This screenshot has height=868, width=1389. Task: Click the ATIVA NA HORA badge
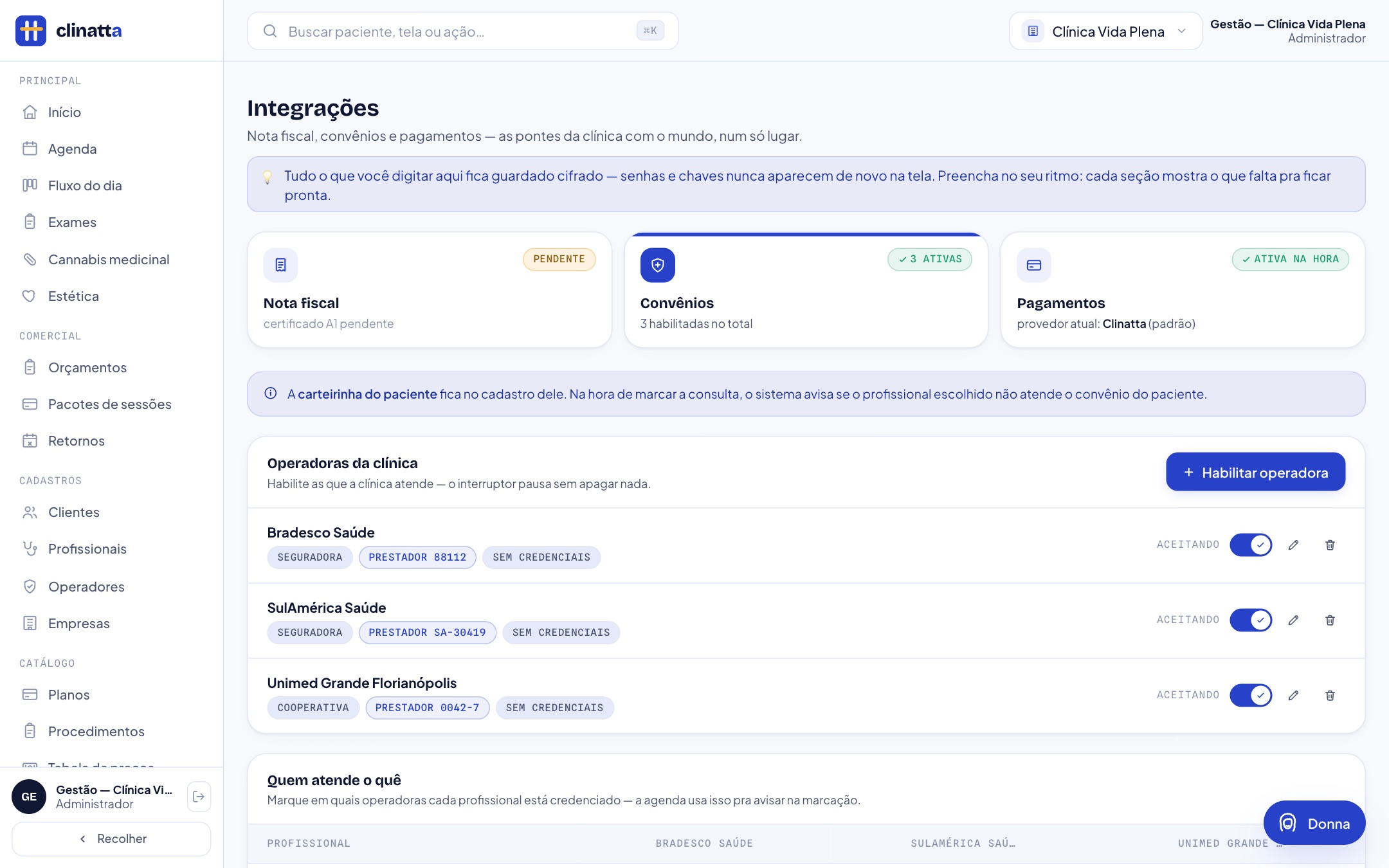tap(1290, 259)
